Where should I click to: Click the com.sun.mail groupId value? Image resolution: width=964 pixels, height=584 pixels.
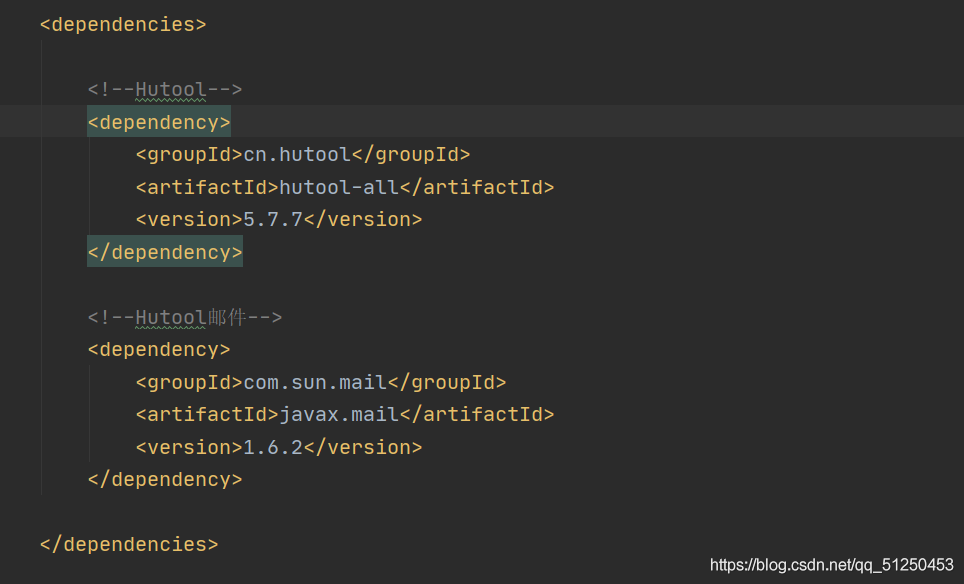pos(315,382)
